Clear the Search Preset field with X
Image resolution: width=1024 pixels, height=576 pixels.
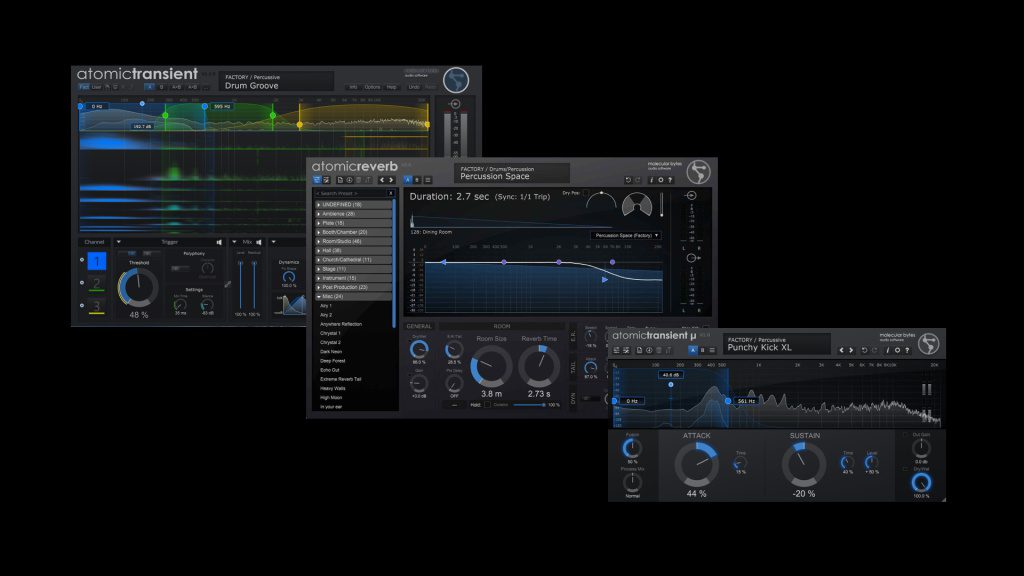(x=390, y=193)
